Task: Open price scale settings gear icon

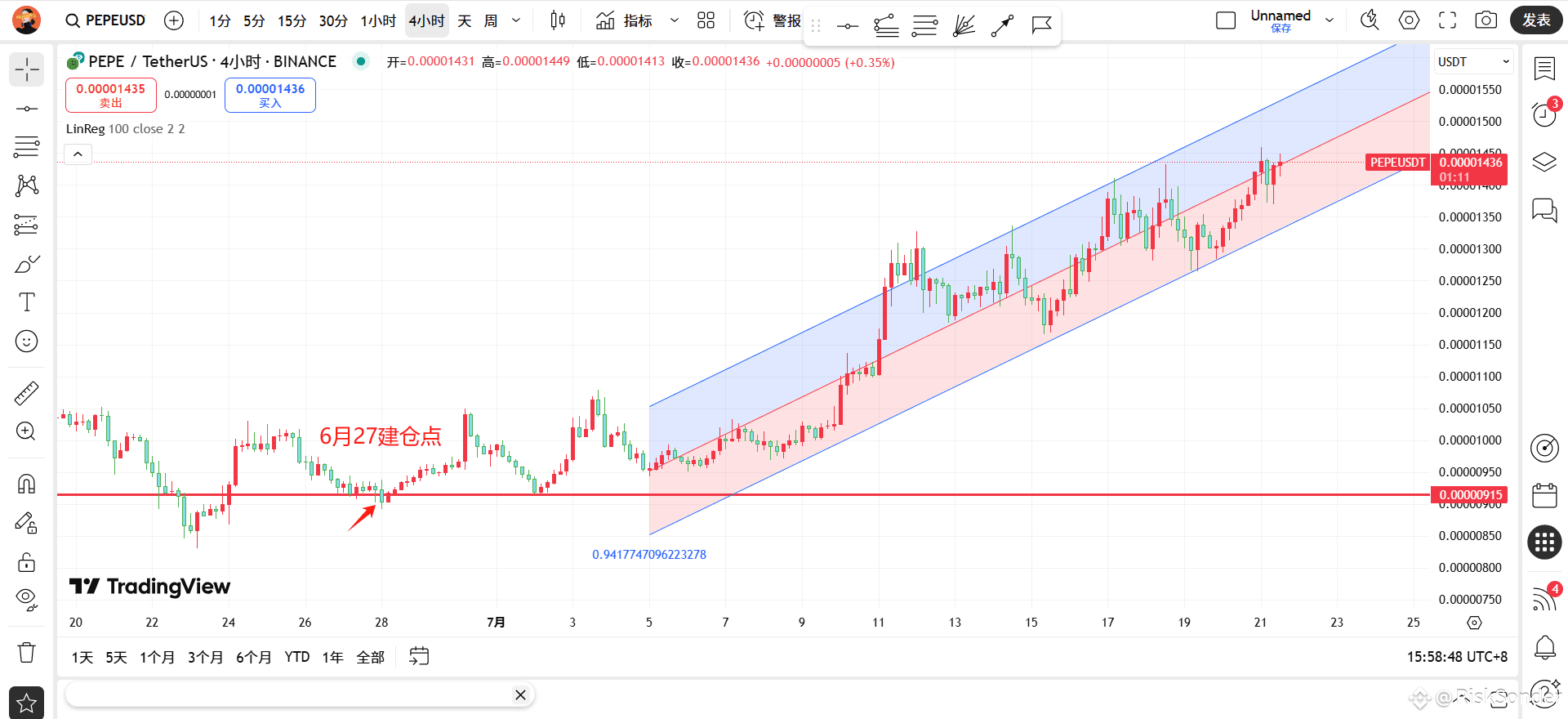Action: point(1474,623)
